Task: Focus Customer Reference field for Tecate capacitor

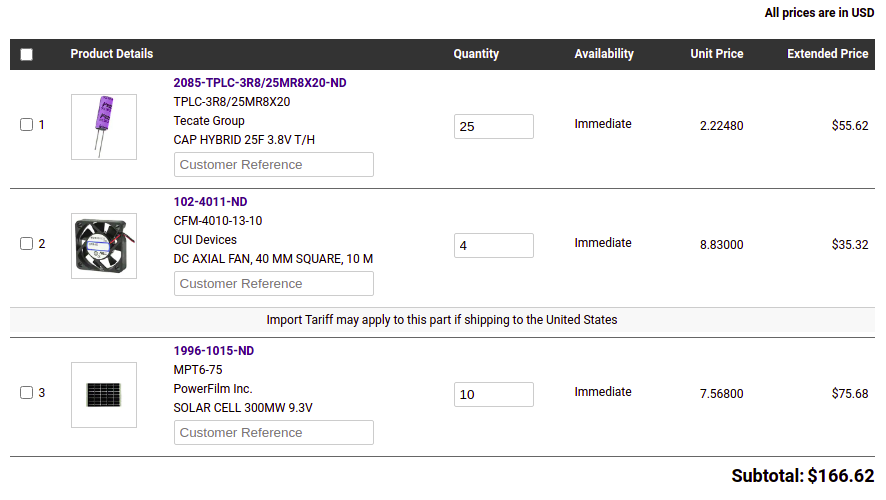Action: coord(274,165)
